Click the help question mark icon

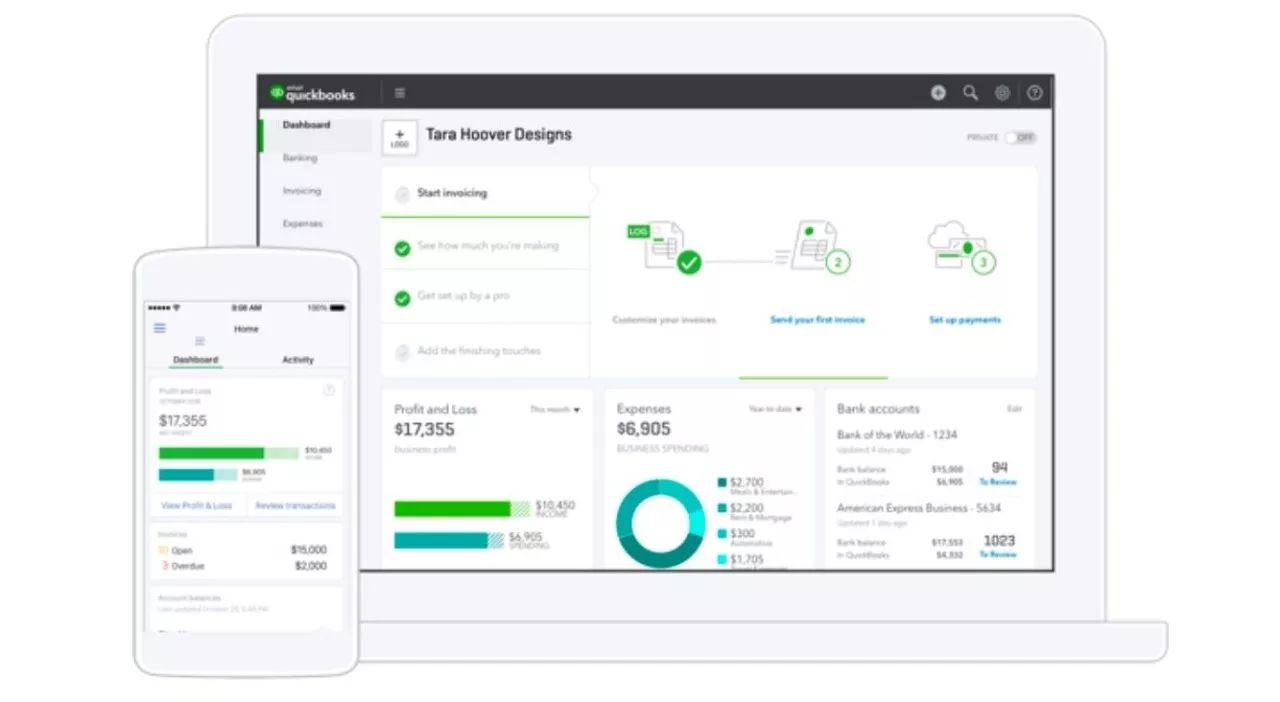(x=1034, y=93)
